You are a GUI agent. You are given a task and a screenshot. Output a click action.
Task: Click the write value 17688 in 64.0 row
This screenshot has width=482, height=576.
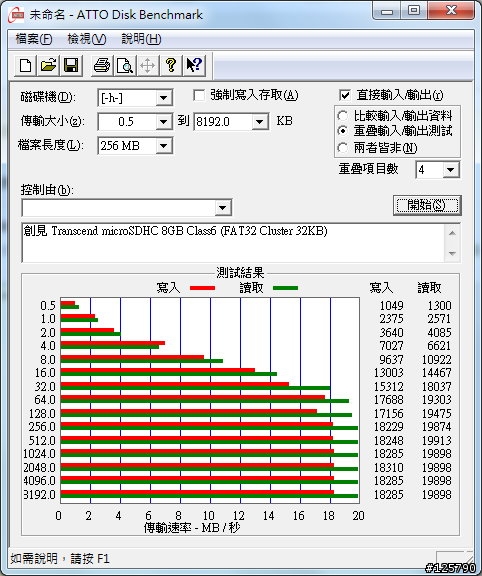tap(389, 400)
